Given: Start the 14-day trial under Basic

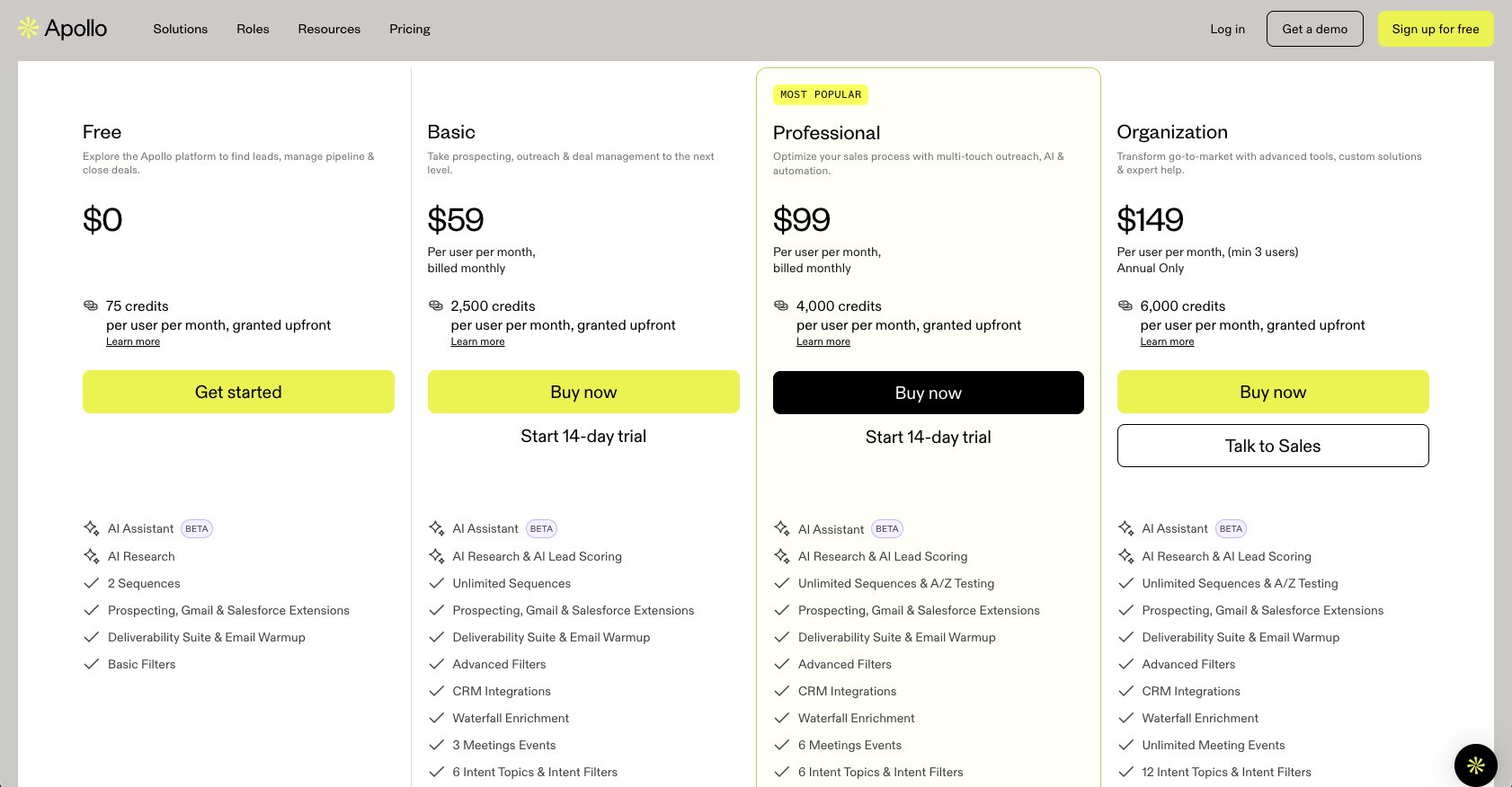Looking at the screenshot, I should (583, 436).
